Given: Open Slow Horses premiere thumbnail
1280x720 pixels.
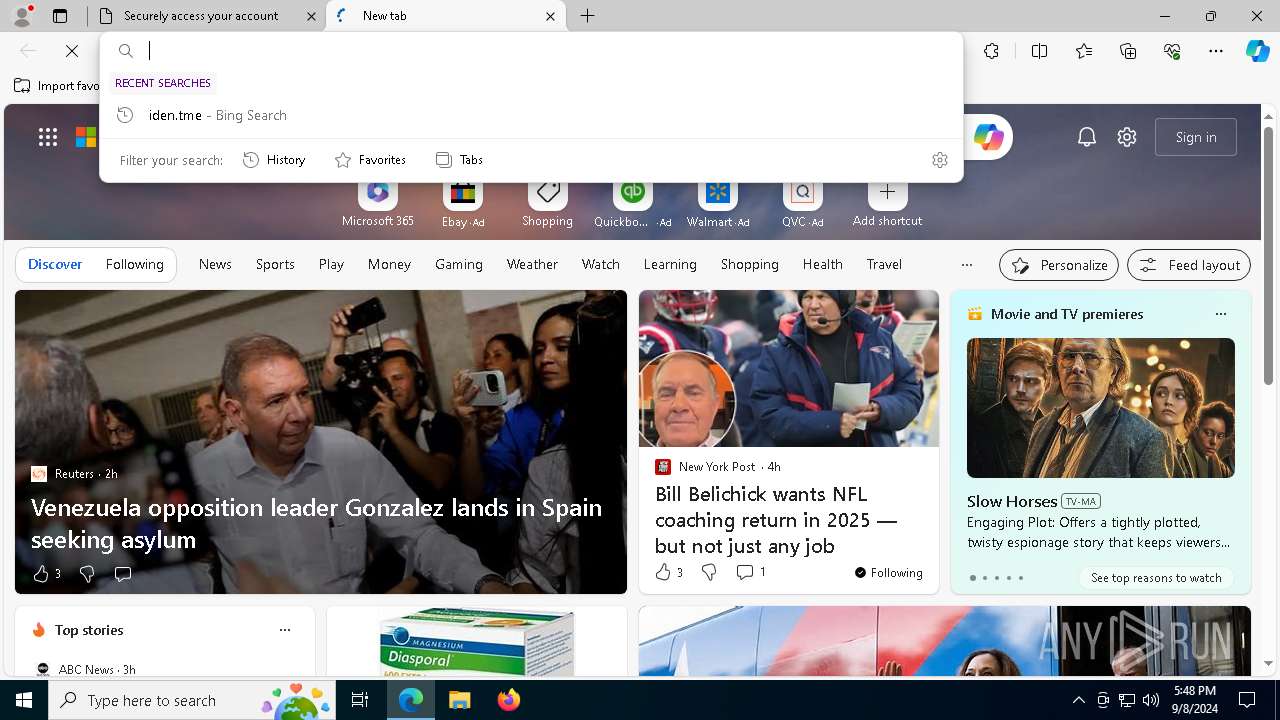Looking at the screenshot, I should [x=1100, y=408].
